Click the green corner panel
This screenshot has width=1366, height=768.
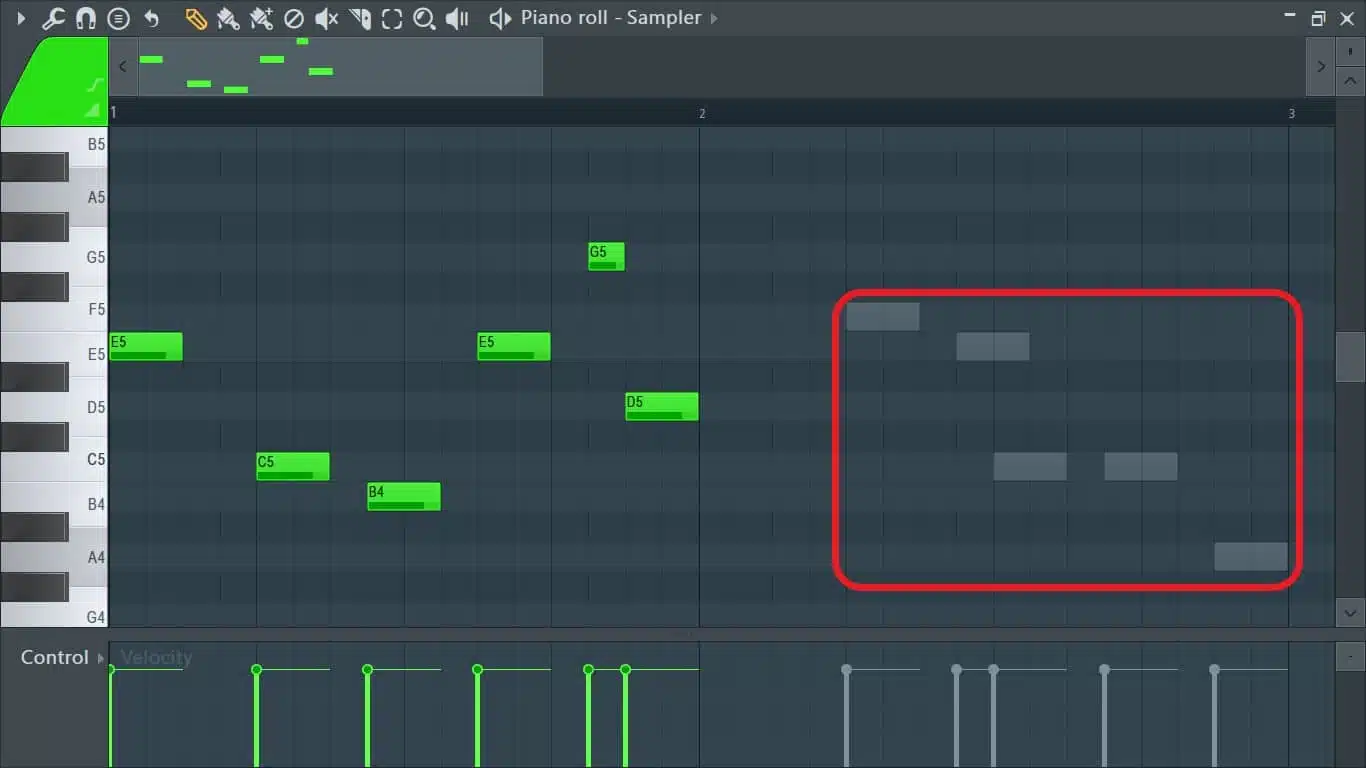[55, 81]
